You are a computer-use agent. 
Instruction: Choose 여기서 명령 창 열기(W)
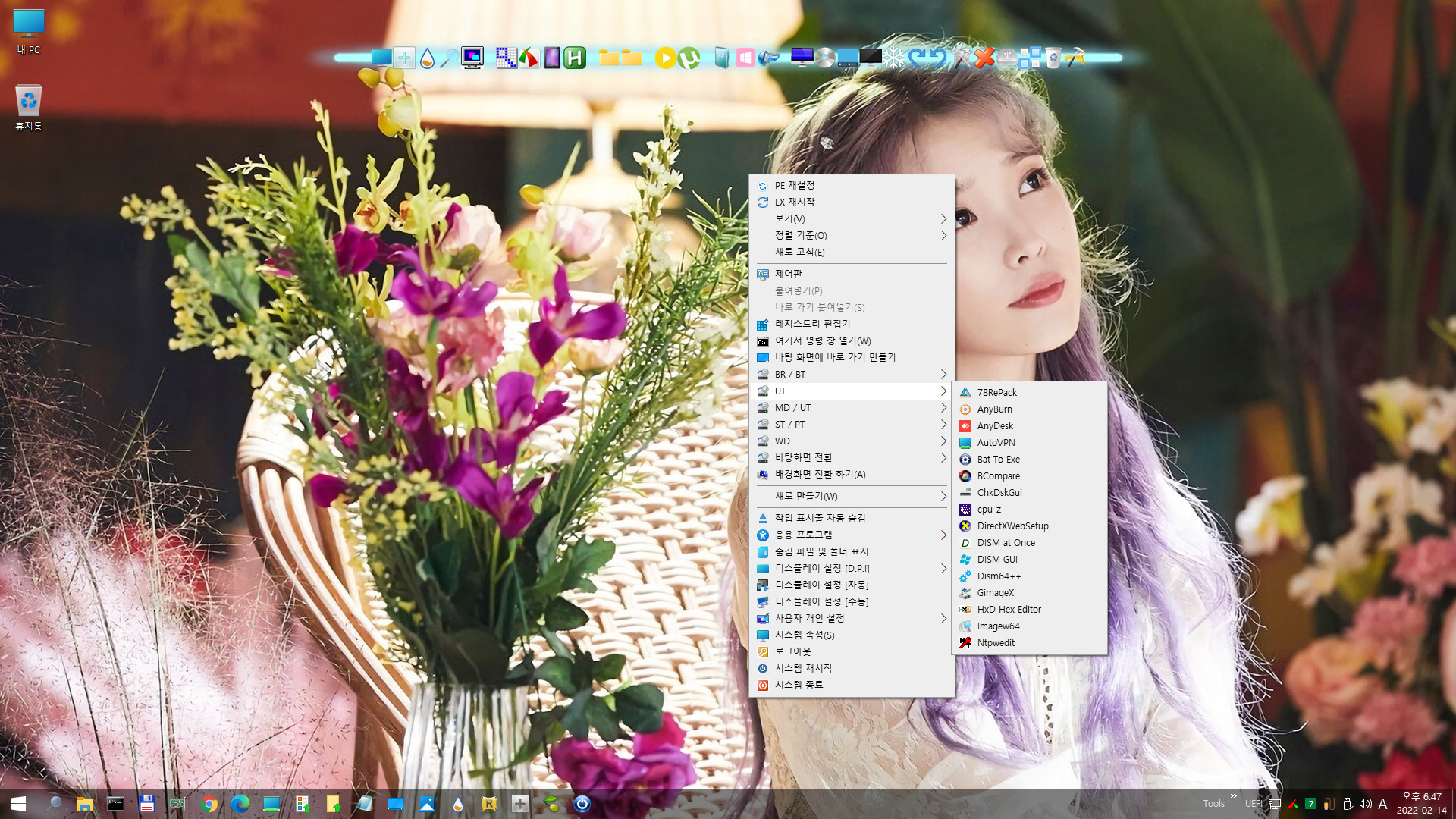(x=852, y=340)
